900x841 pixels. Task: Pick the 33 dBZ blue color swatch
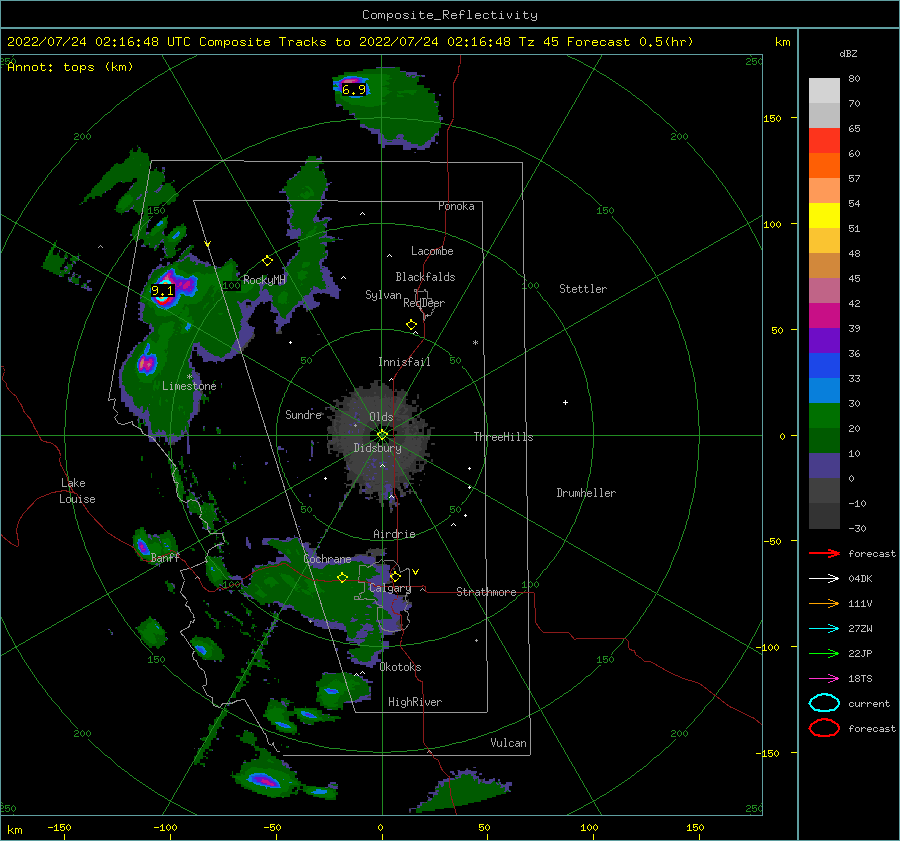(824, 365)
